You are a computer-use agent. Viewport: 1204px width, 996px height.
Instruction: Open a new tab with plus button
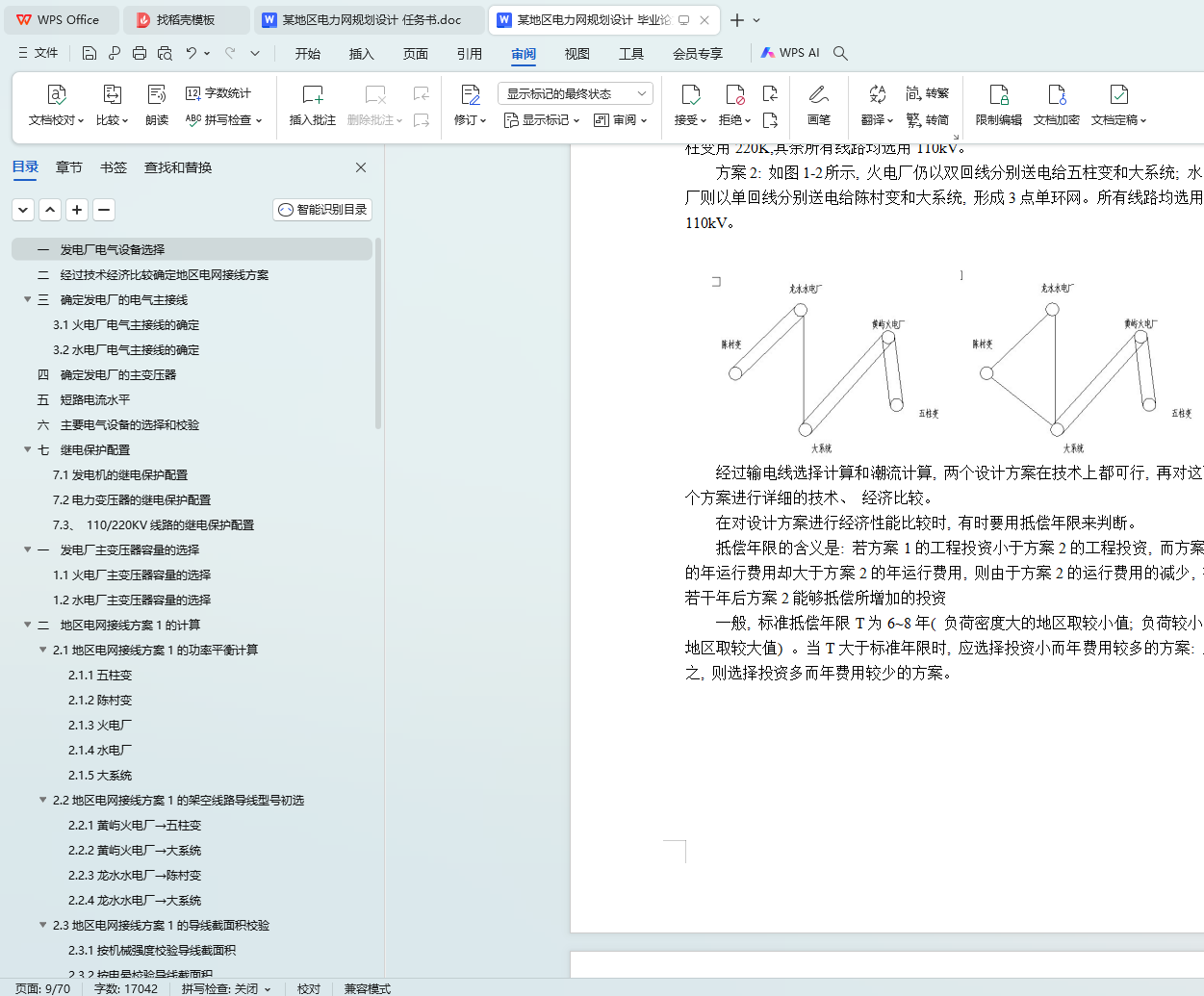coord(737,20)
